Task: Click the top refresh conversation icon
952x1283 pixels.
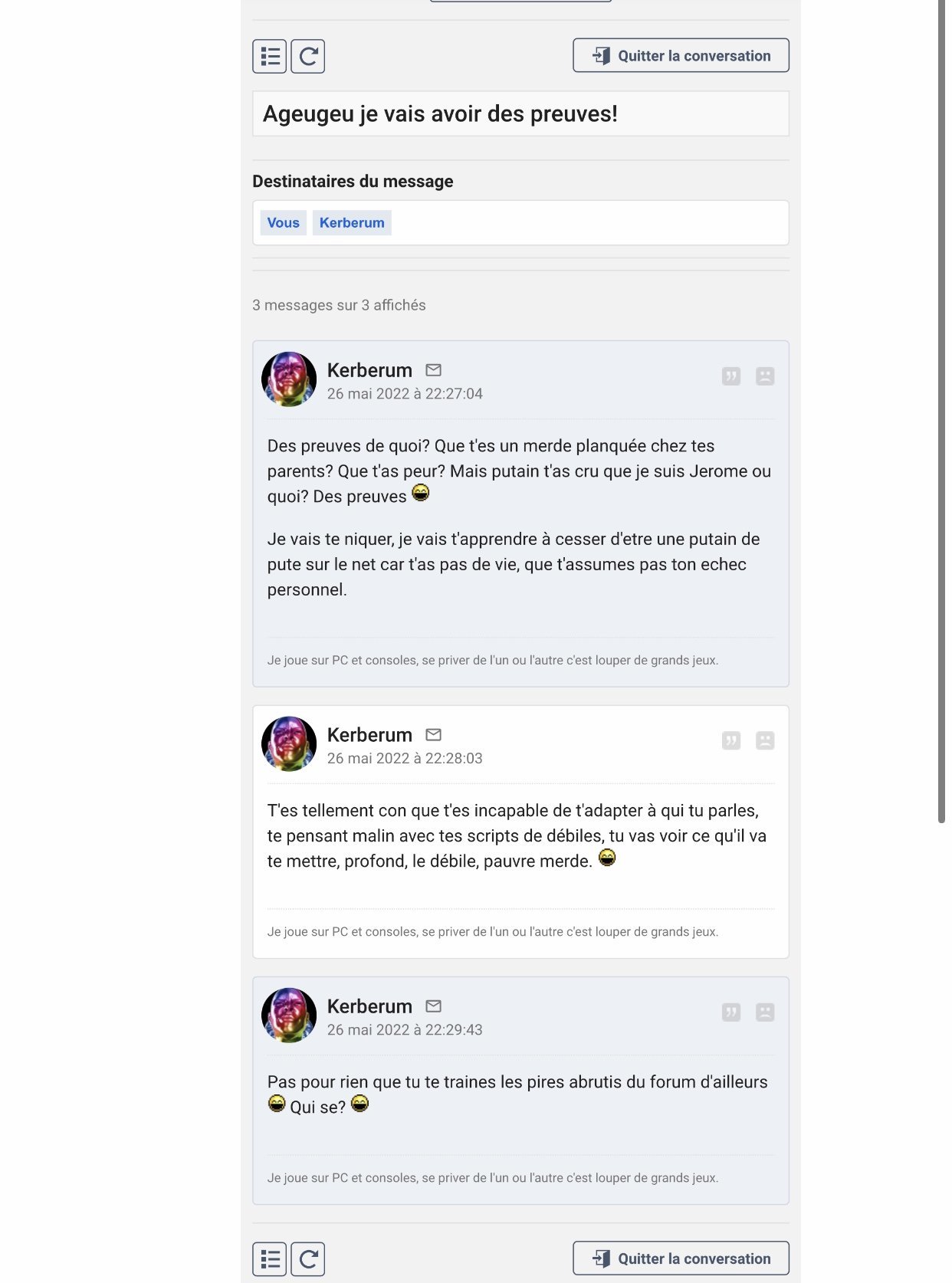Action: tap(308, 57)
